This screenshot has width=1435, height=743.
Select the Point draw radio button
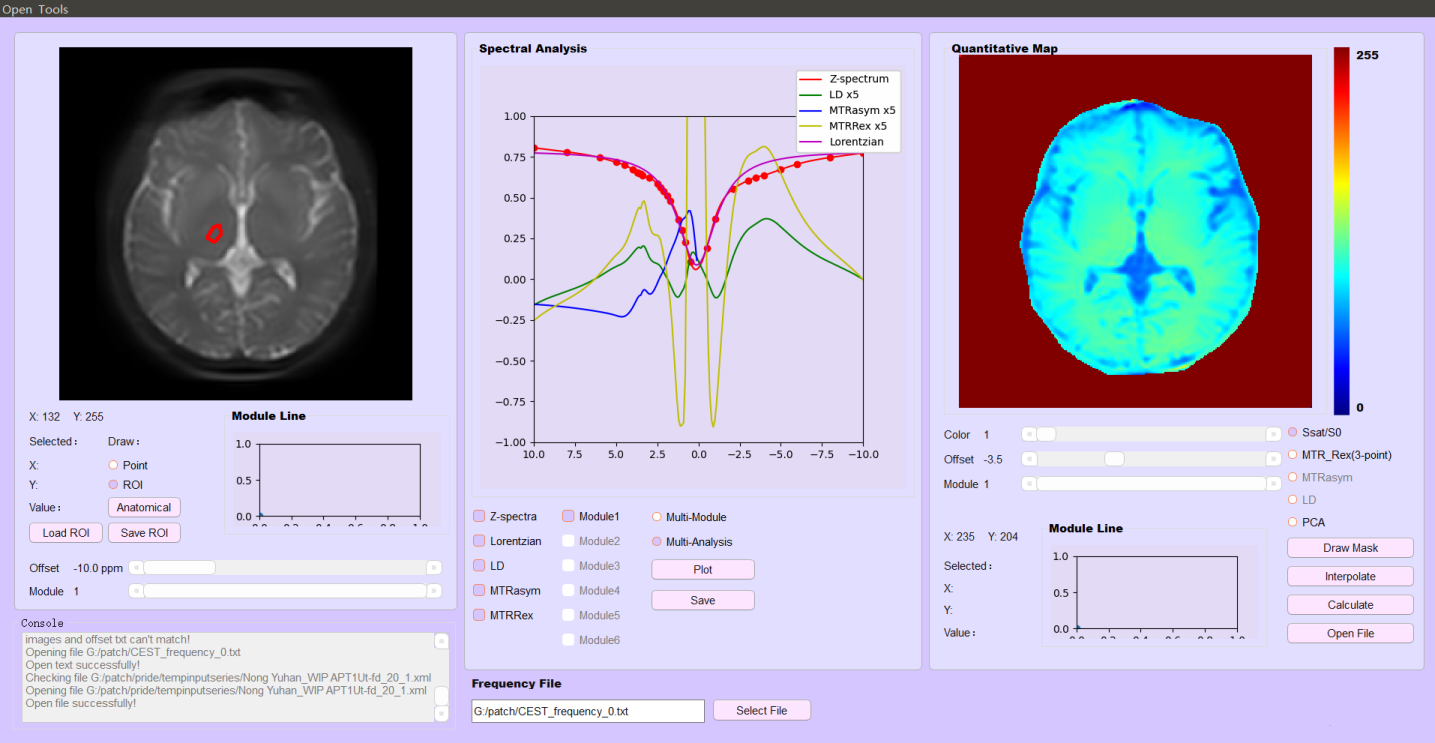(x=113, y=465)
